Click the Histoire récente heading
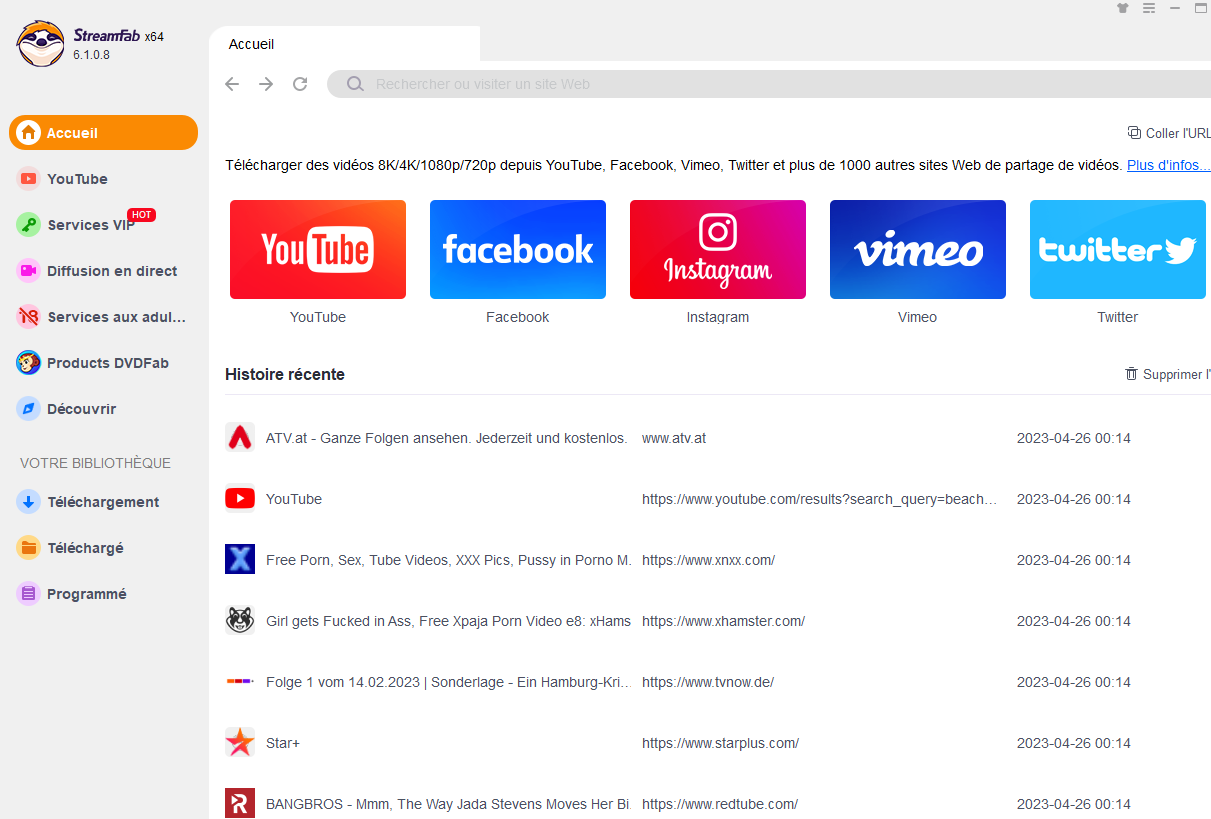Screen dimensions: 1211x819 (285, 374)
